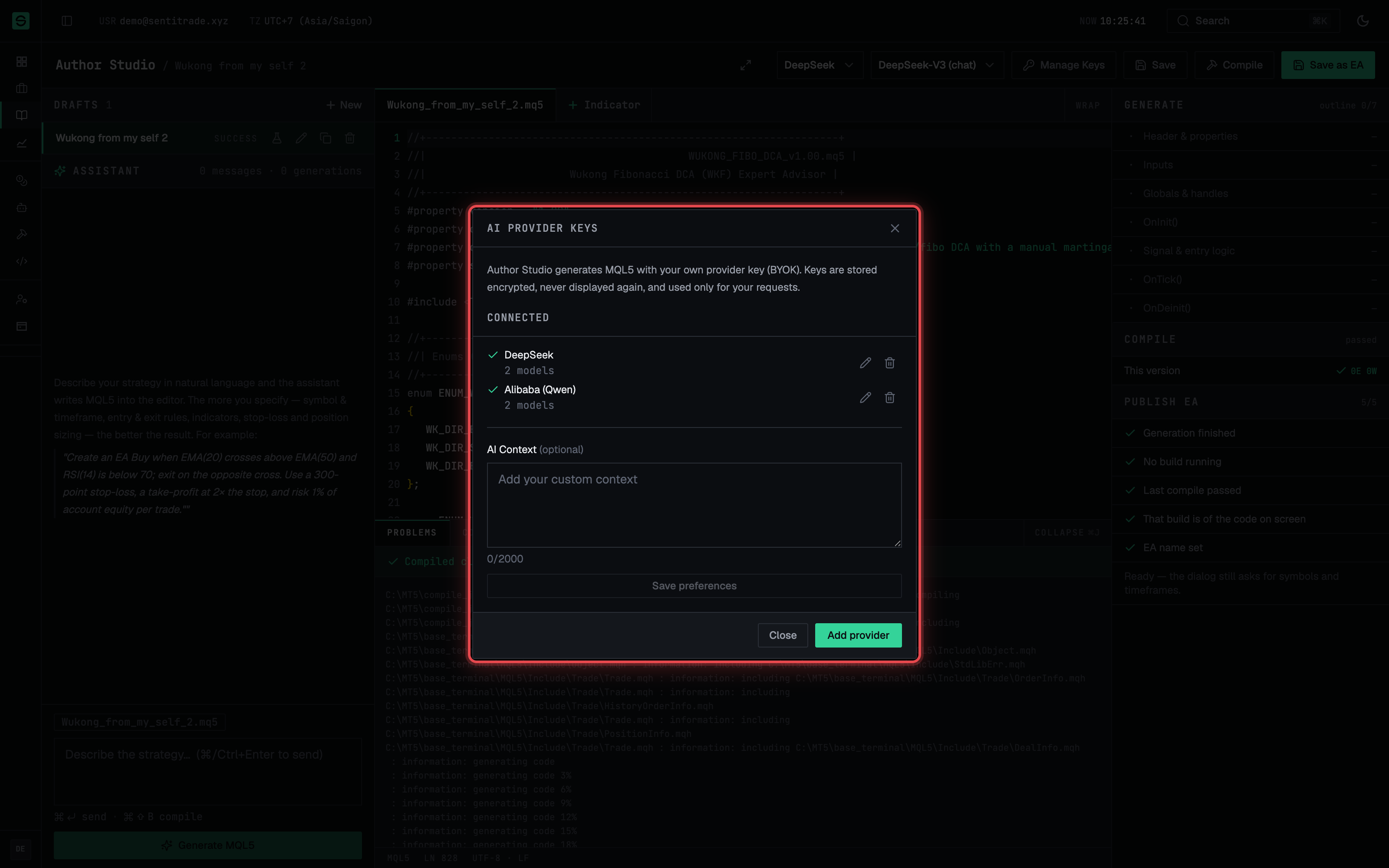Click the flask icon on Wukong draft
Screen dimensions: 1389x868
tap(276, 138)
